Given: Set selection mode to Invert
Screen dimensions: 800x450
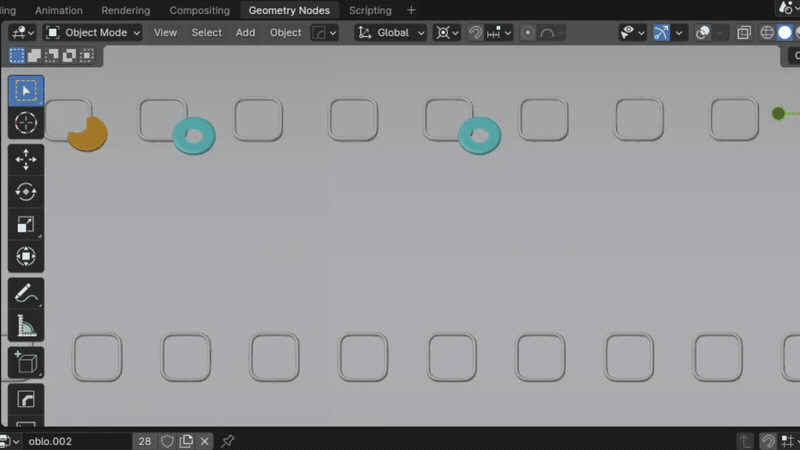Looking at the screenshot, I should pos(69,55).
